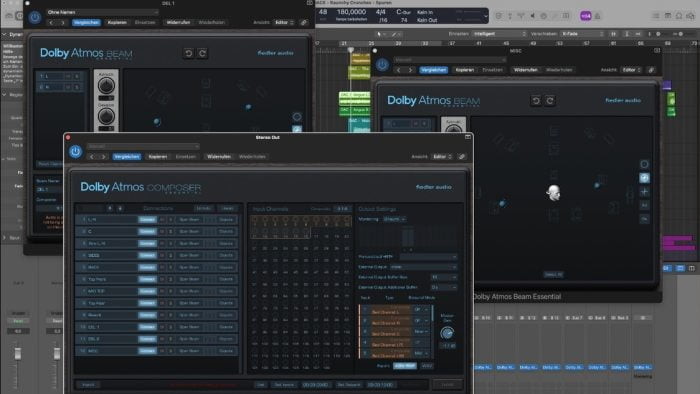Click the link icon in MISC window

651,70
